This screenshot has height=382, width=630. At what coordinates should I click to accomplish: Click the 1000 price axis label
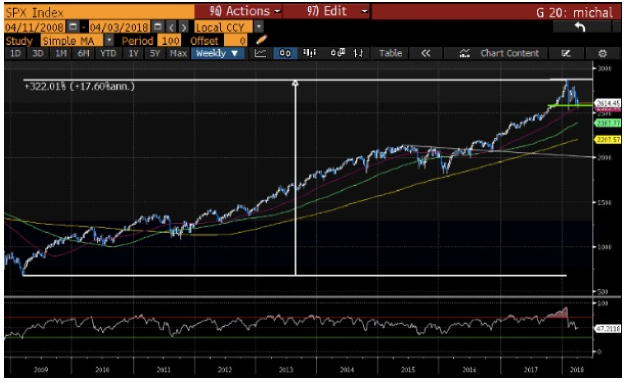(x=605, y=247)
